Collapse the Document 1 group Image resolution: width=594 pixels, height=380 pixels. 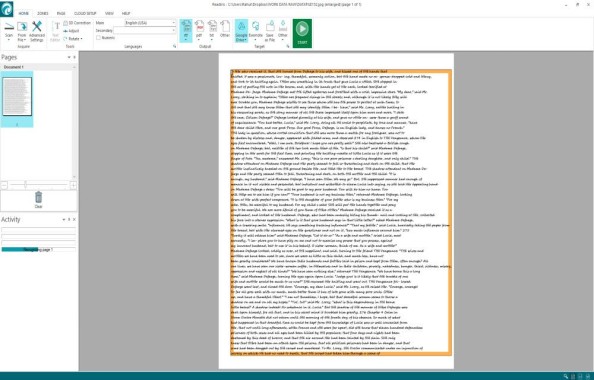tap(74, 67)
